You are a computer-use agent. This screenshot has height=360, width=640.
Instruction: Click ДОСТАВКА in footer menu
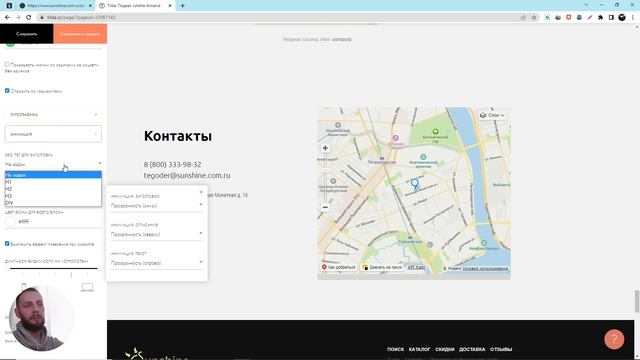coord(472,349)
